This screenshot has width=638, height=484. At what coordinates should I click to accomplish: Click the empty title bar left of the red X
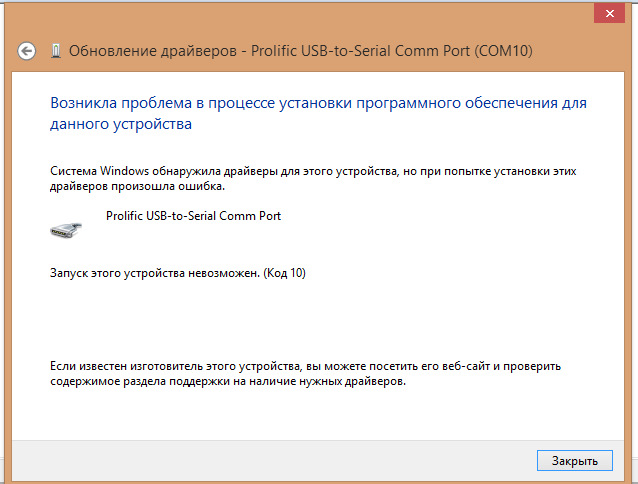pyautogui.click(x=300, y=14)
